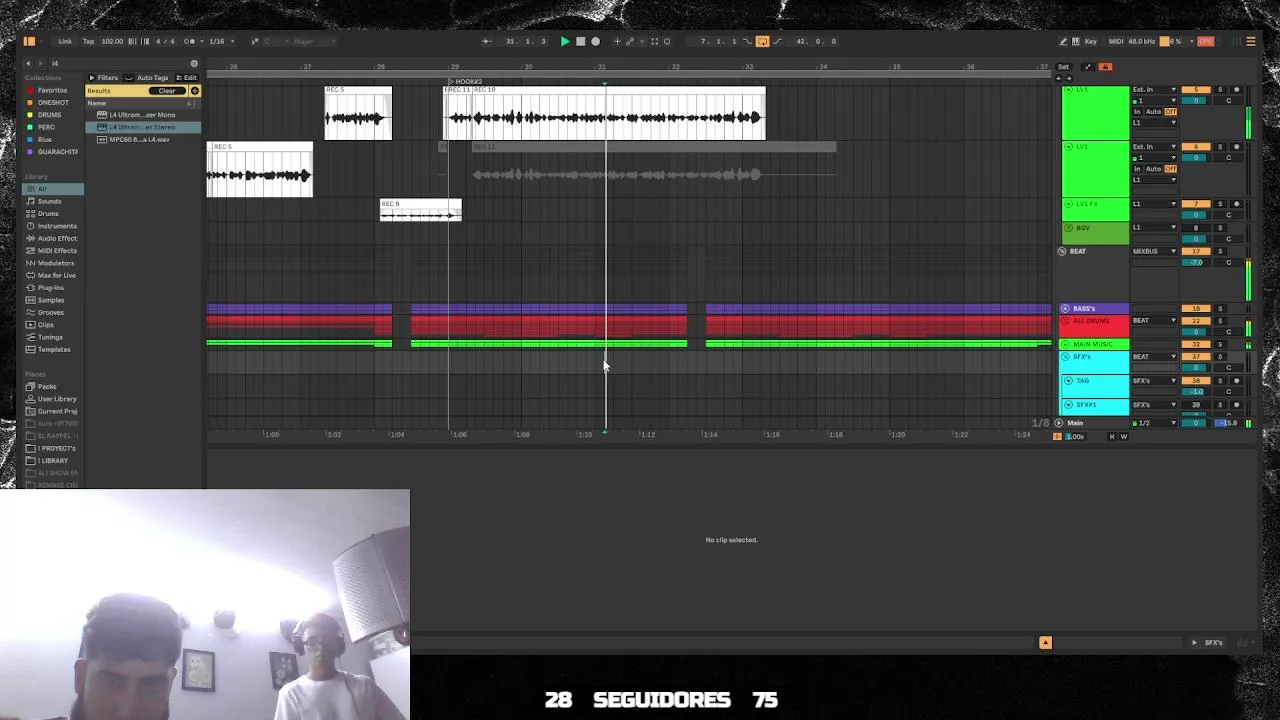Set first LV1 monitoring to In
1280x720 pixels.
(1138, 112)
